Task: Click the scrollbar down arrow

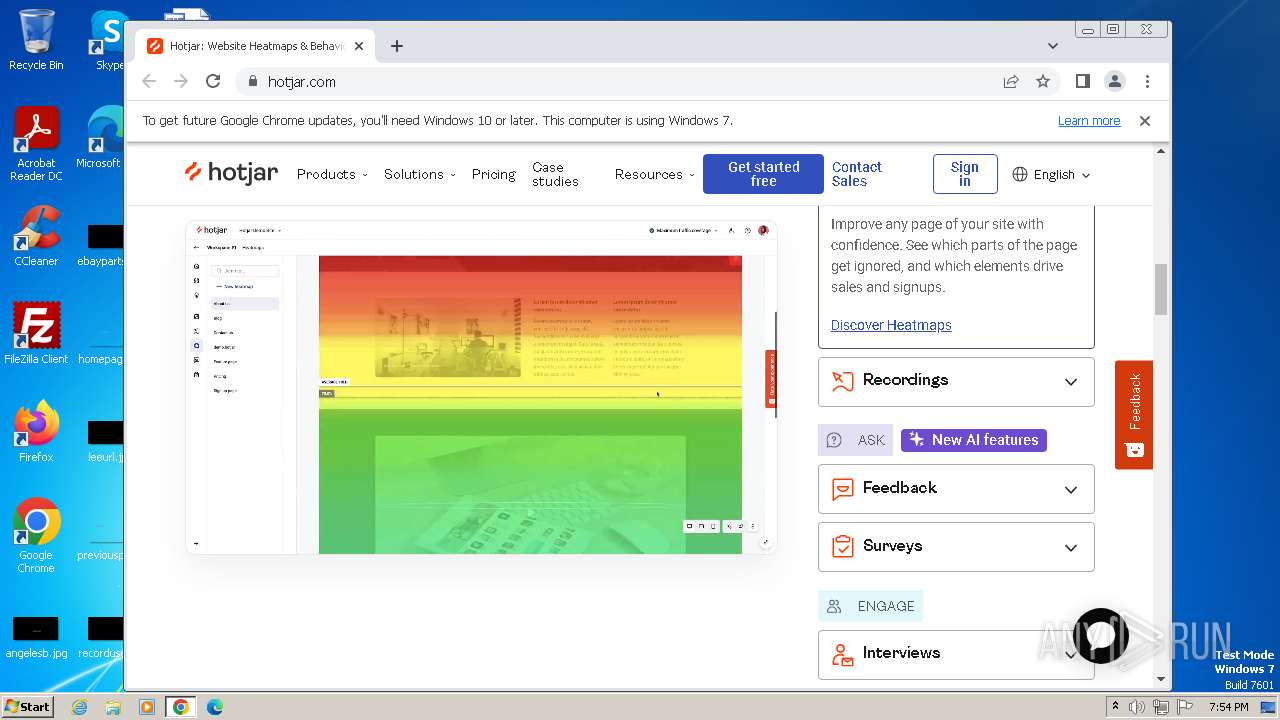Action: click(x=1161, y=679)
